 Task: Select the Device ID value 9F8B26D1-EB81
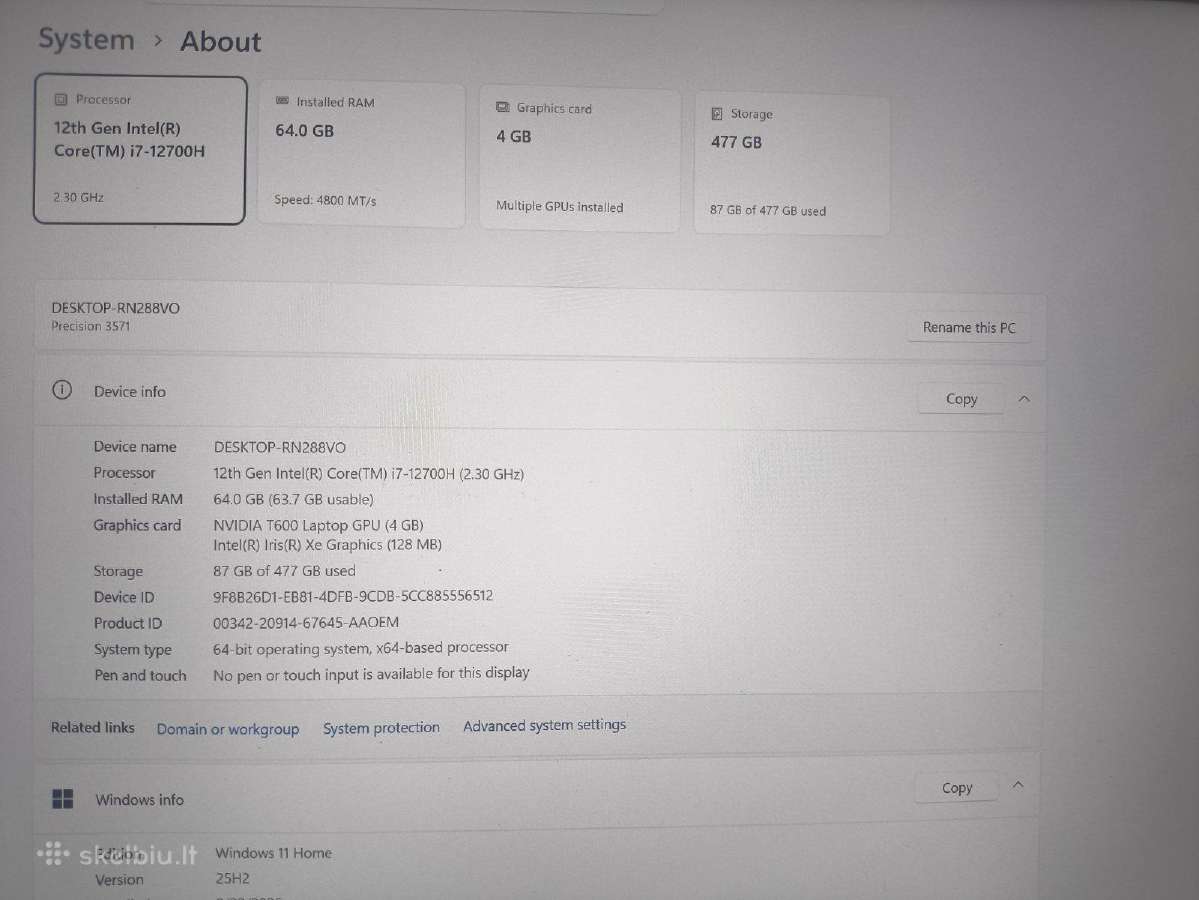point(353,596)
